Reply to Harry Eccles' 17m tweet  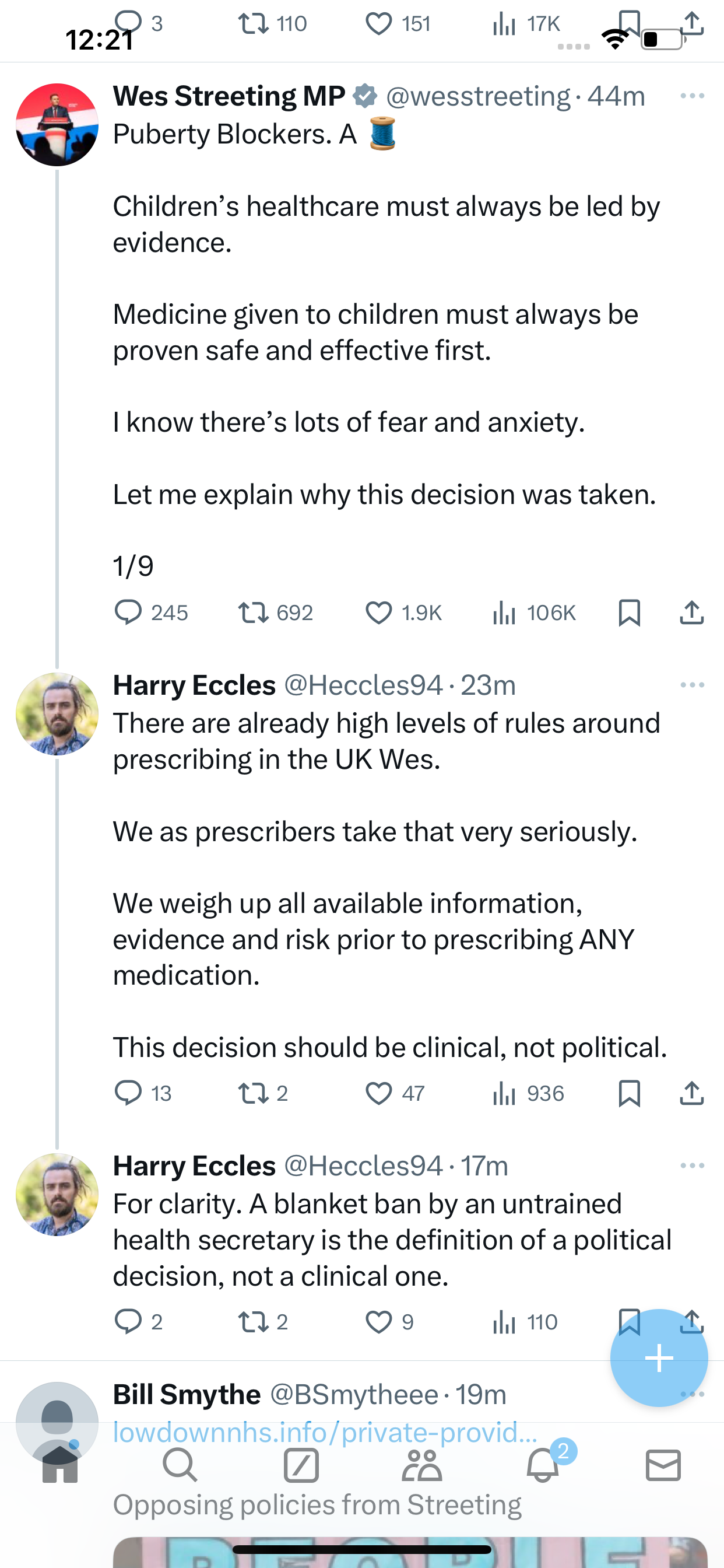(x=128, y=1321)
